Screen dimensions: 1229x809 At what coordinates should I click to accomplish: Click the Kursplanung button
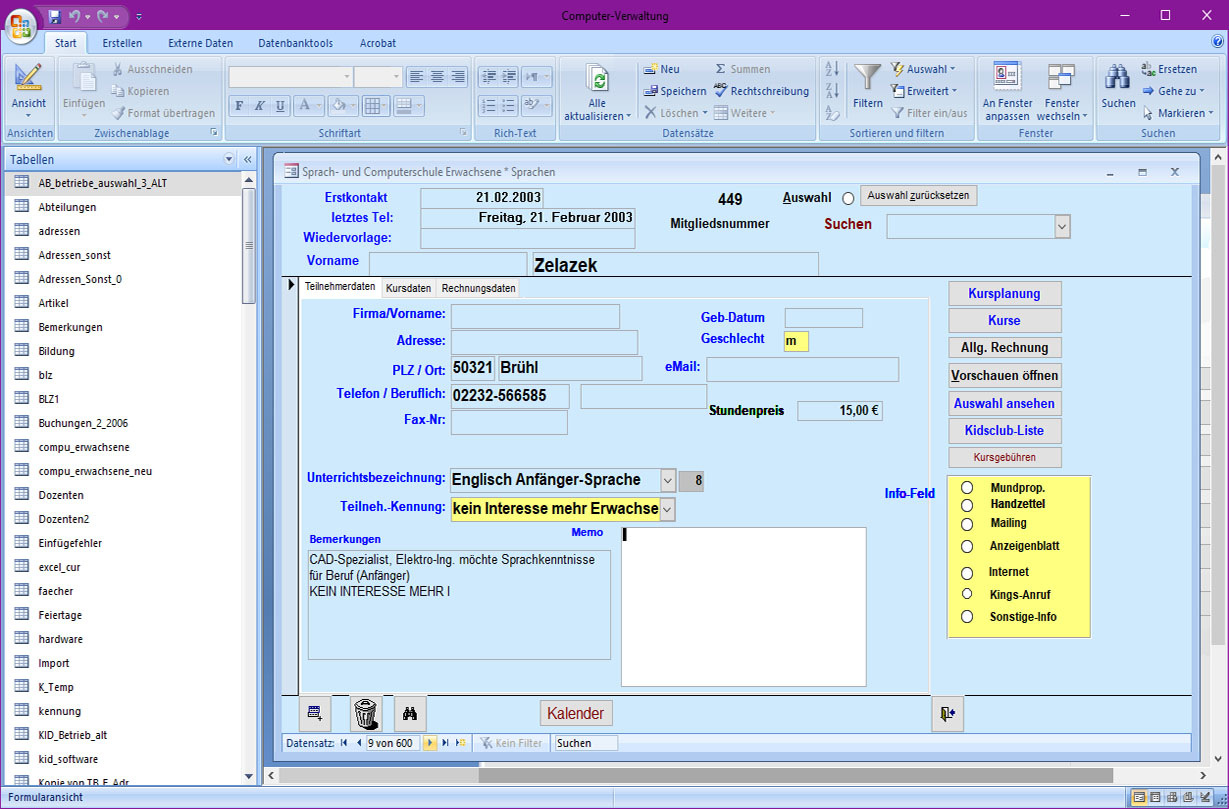1004,294
